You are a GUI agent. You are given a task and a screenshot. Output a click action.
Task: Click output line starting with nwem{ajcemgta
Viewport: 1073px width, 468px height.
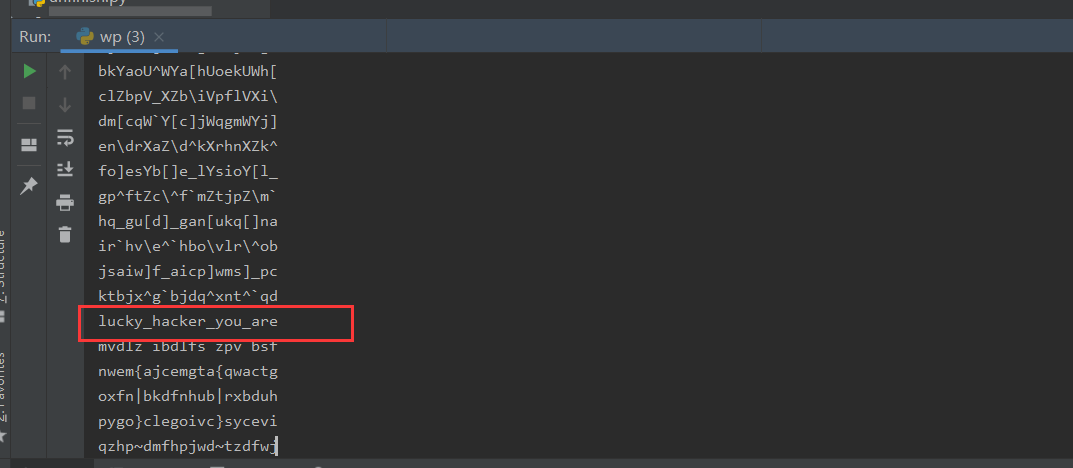pyautogui.click(x=188, y=372)
